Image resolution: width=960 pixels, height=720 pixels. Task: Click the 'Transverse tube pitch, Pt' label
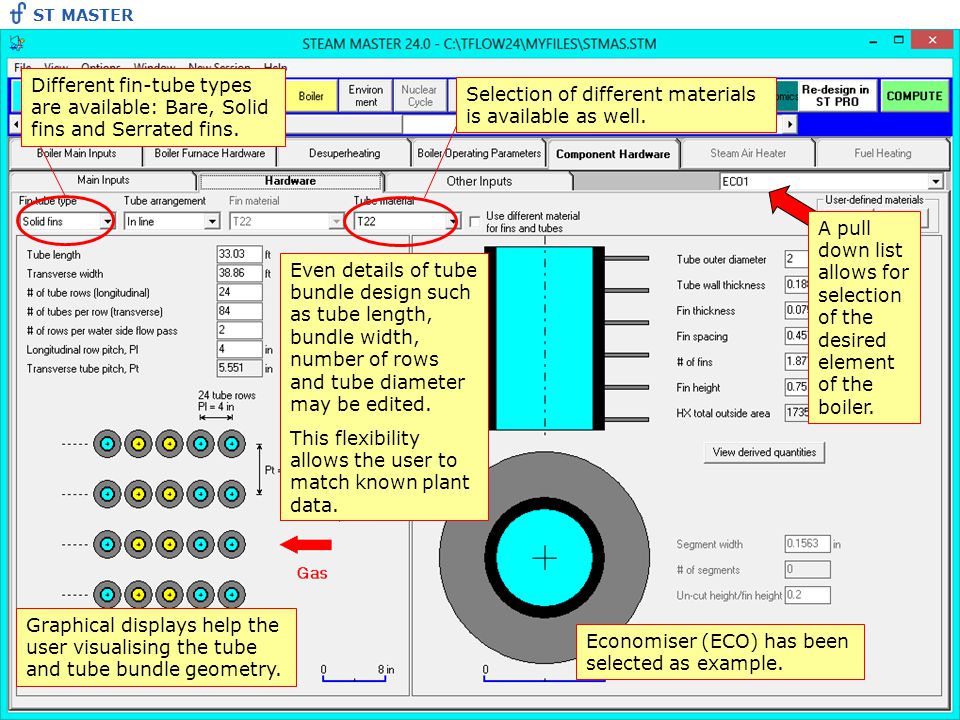pyautogui.click(x=83, y=369)
